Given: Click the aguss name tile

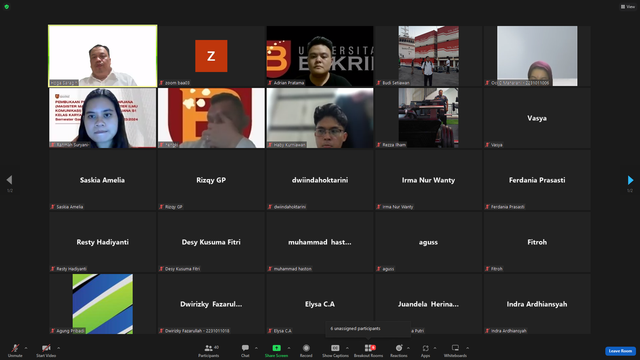Looking at the screenshot, I should point(428,242).
